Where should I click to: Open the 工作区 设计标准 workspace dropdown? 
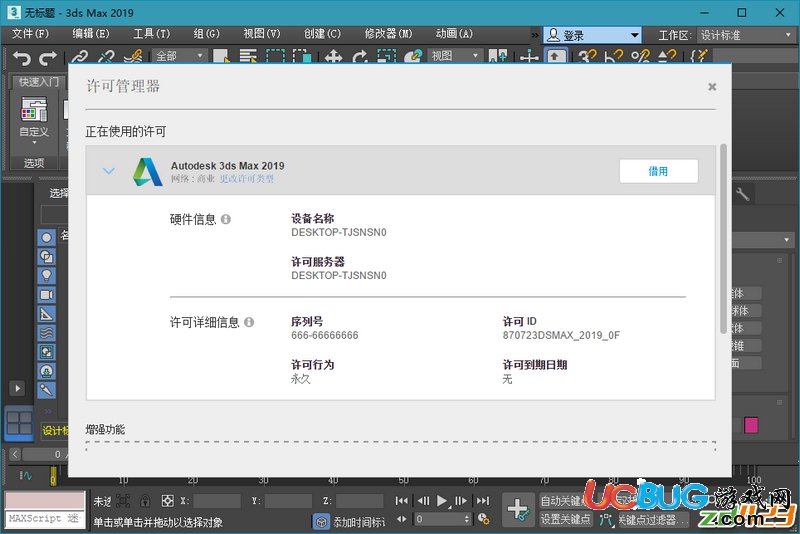click(x=745, y=35)
